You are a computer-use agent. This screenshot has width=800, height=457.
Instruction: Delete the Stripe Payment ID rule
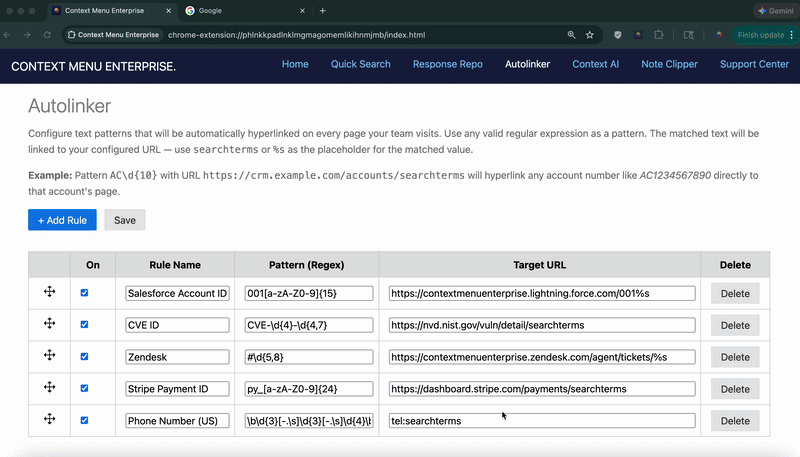[x=735, y=389]
